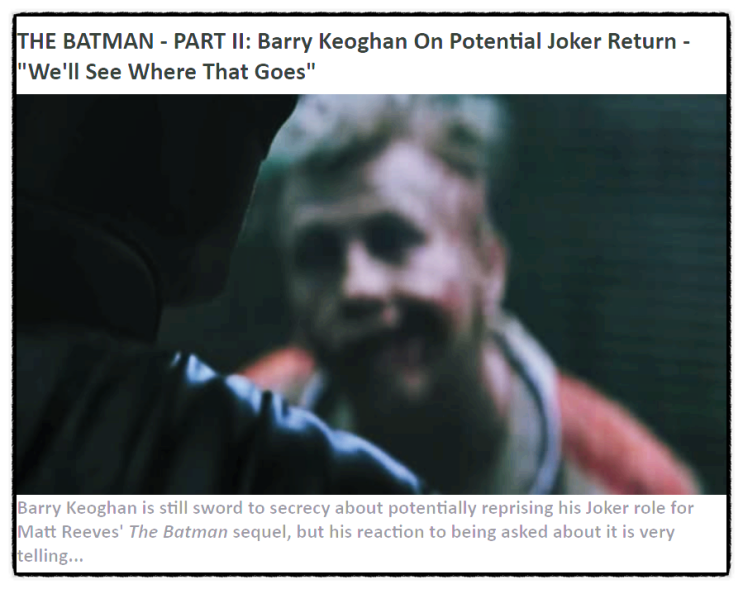The height and width of the screenshot is (589, 743).
Task: Click "Potential Joker Return" in the headline
Action: click(563, 42)
